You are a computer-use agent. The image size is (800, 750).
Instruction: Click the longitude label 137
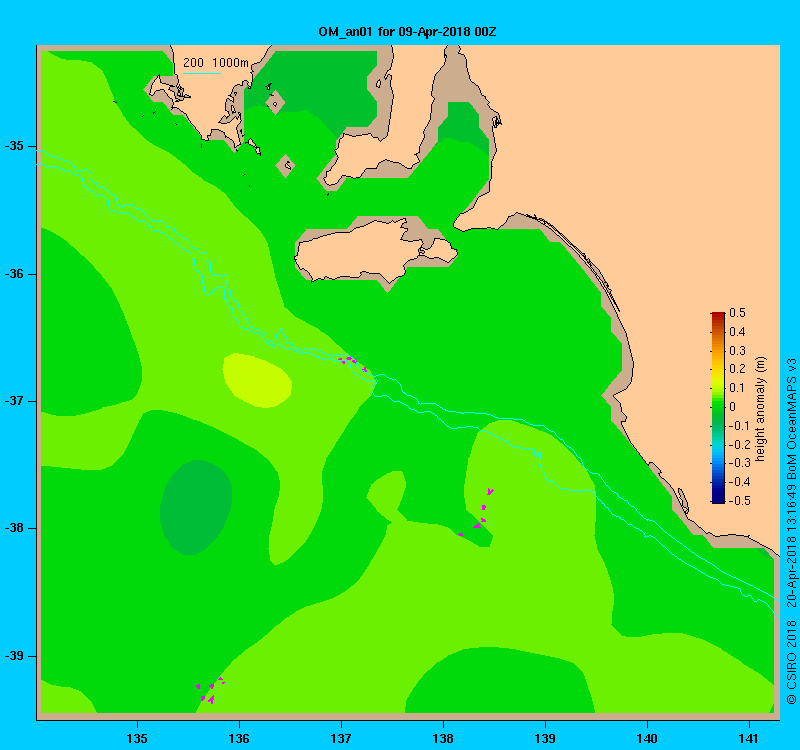click(x=341, y=738)
